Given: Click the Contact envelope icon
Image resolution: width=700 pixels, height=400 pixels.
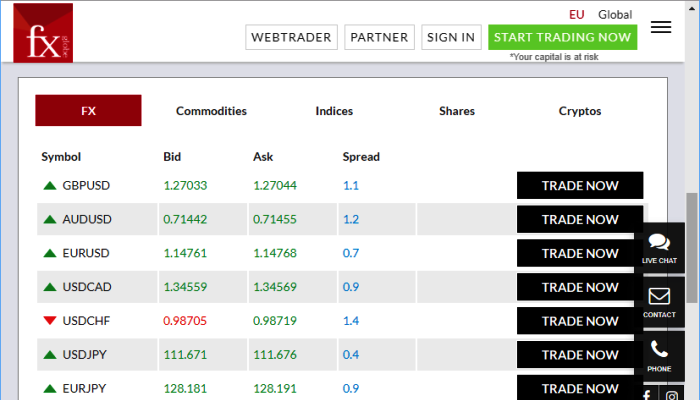Looking at the screenshot, I should point(659,297).
